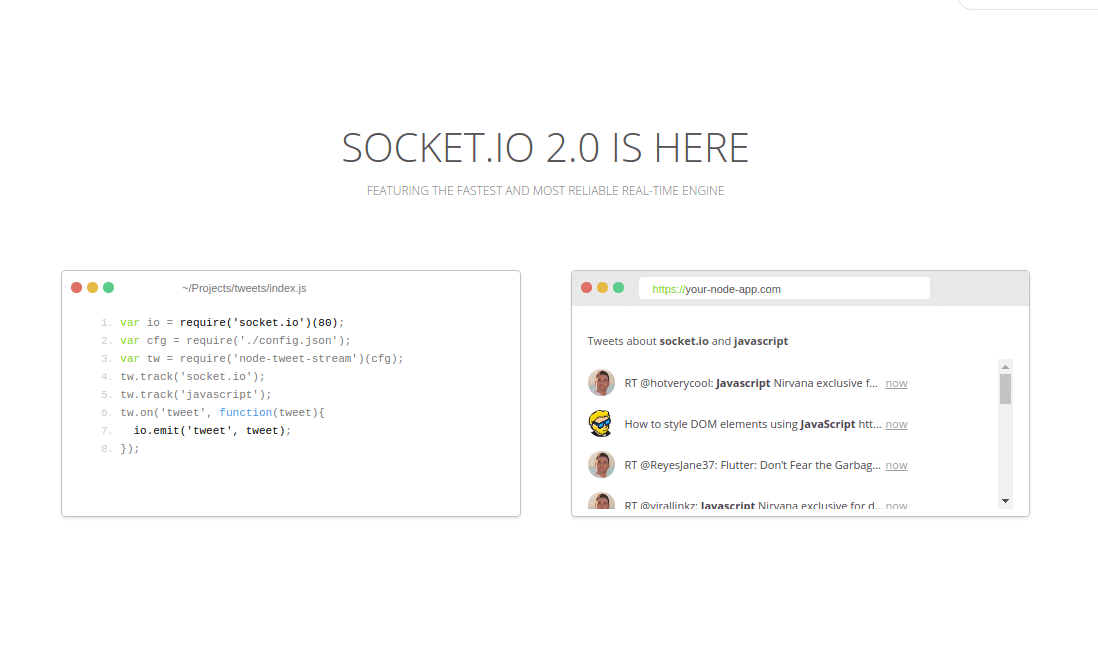The width and height of the screenshot is (1098, 649).
Task: Click the https://your-node-app.com address bar
Action: [784, 288]
